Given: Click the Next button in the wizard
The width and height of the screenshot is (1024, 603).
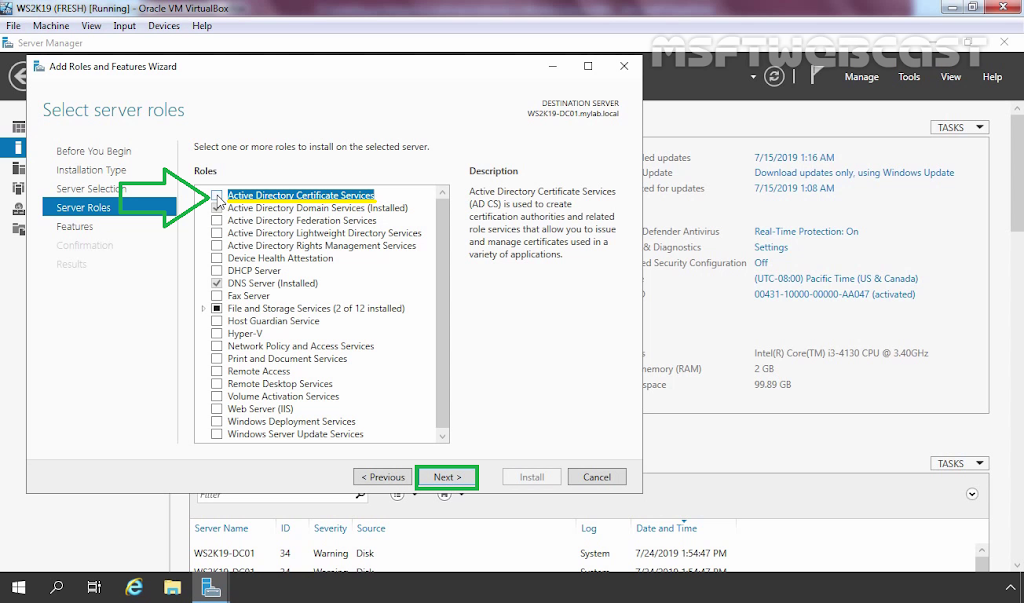Looking at the screenshot, I should 447,477.
